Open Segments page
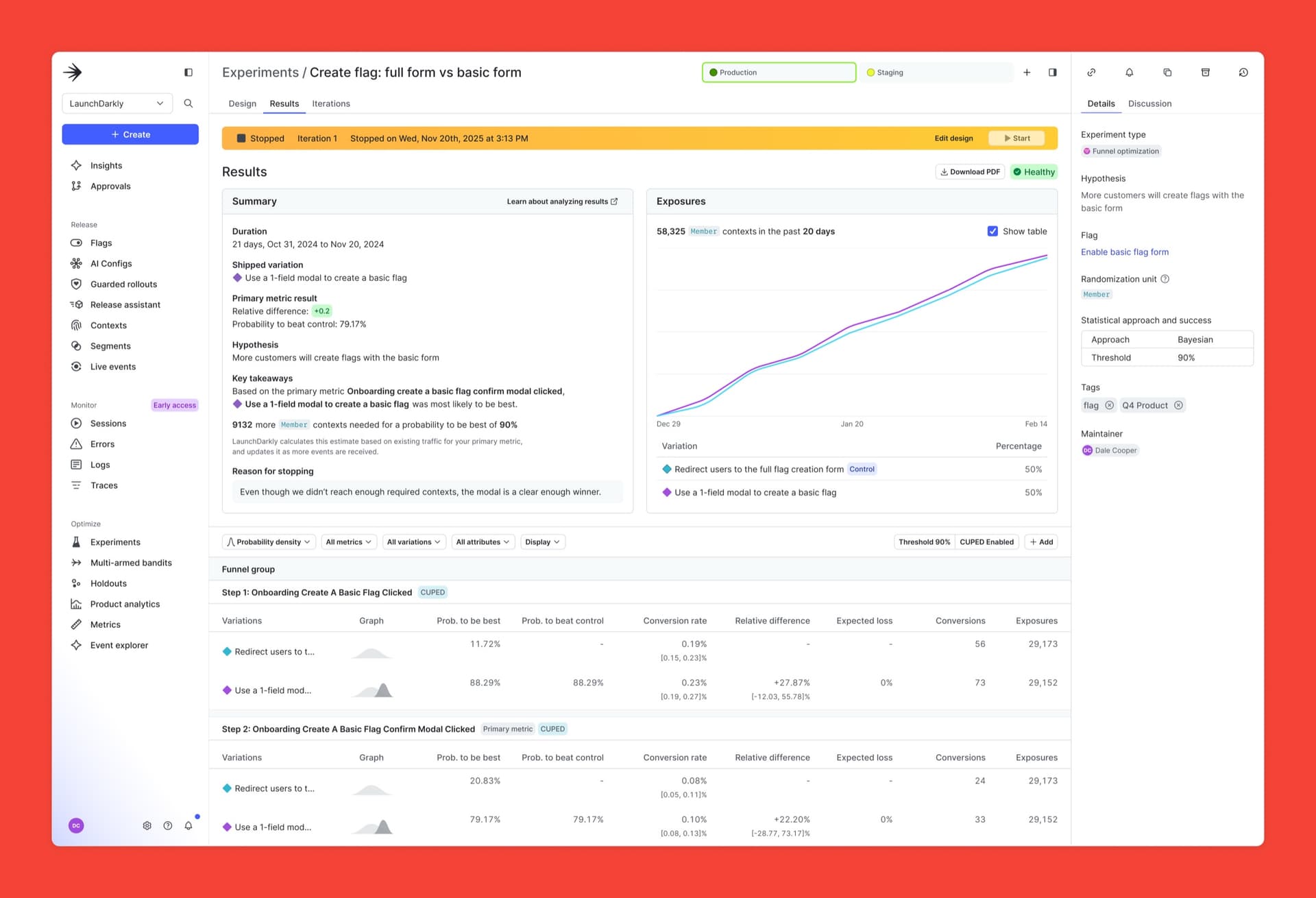 click(110, 345)
